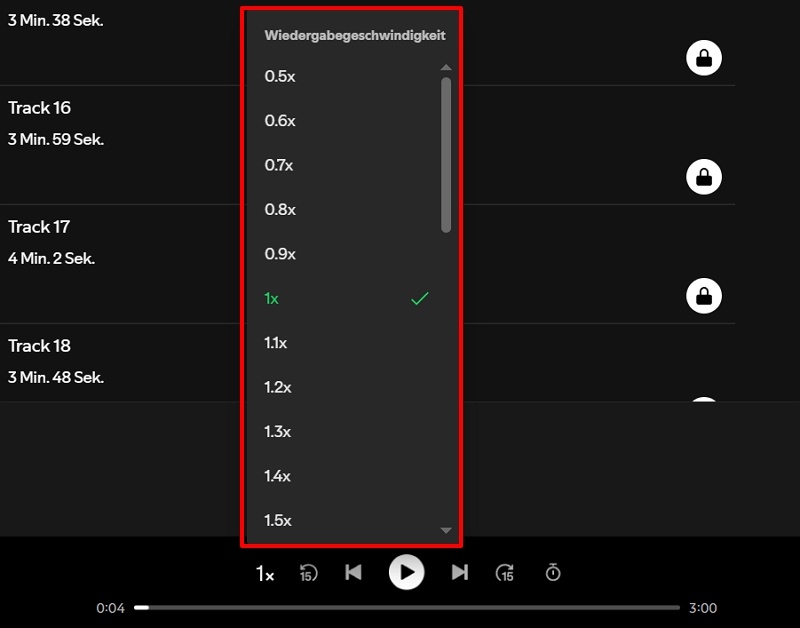Click the lock icon next to Track 17
Screen dimensions: 800x628
704,295
